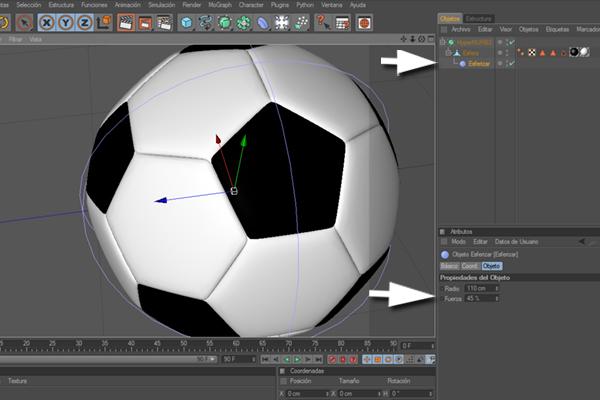The width and height of the screenshot is (600, 400).
Task: Click the context help question-mark icon
Action: tap(323, 23)
